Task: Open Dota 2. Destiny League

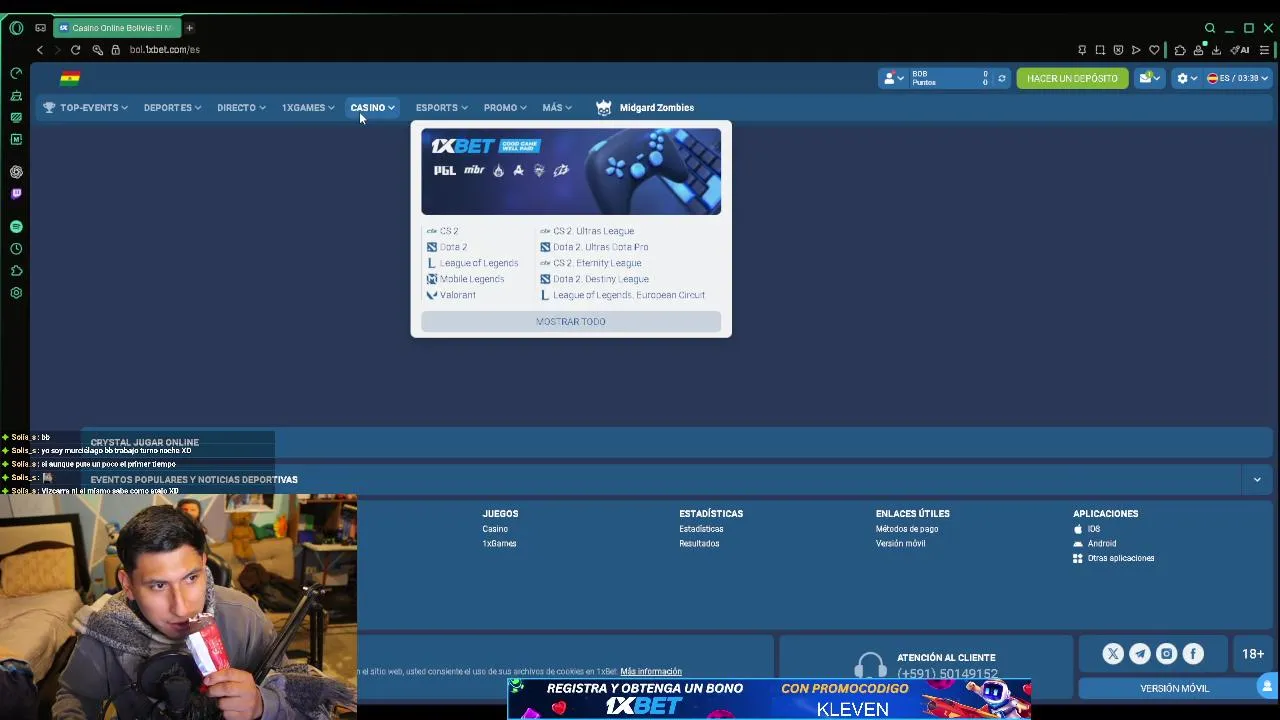Action: [x=594, y=279]
